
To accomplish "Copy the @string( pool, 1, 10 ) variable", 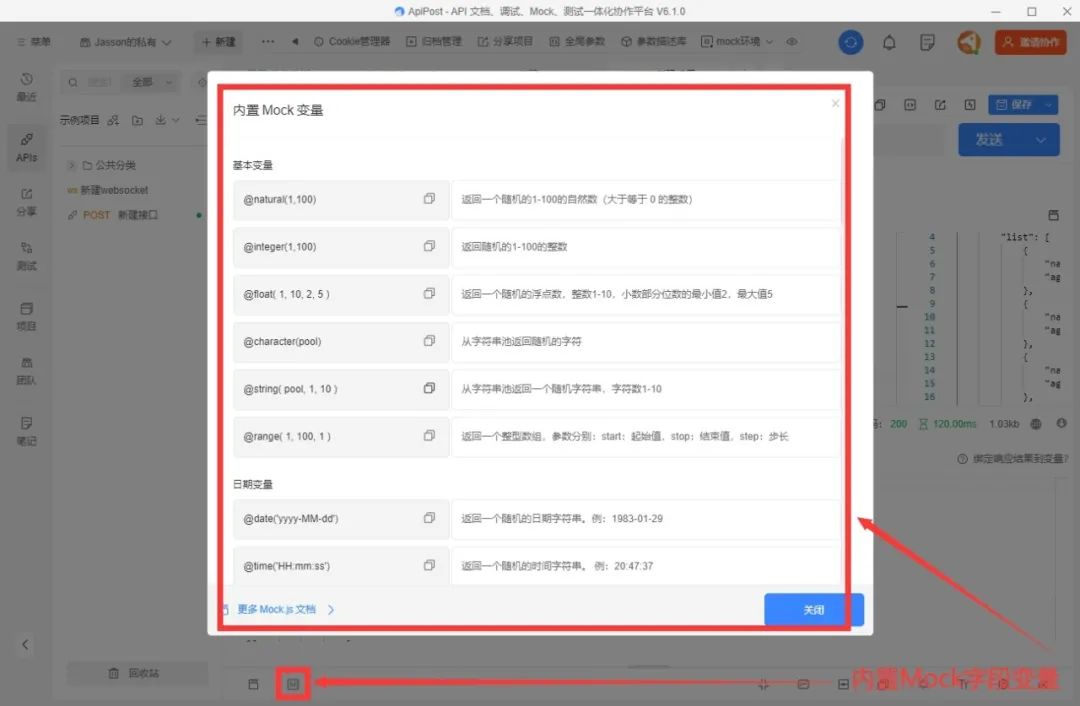I will pos(429,388).
